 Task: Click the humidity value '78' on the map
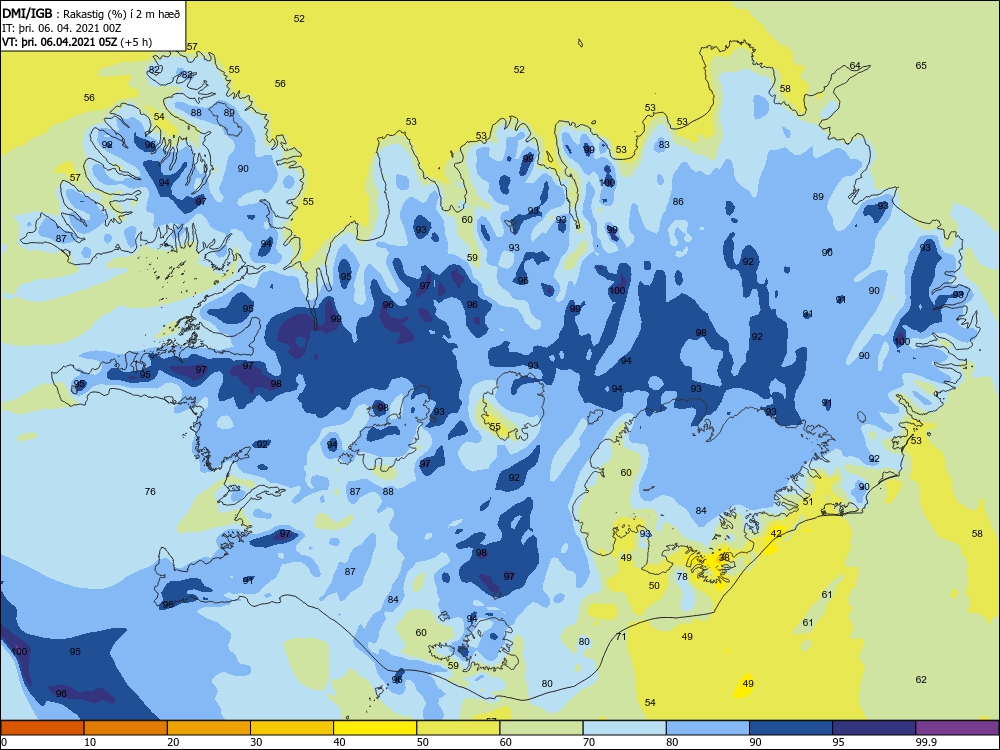[682, 577]
